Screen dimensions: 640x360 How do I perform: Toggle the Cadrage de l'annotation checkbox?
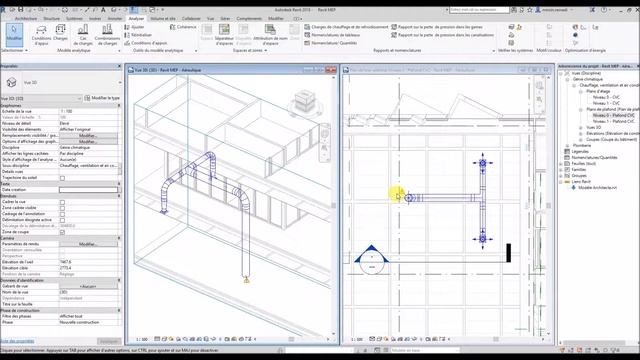tap(62, 214)
